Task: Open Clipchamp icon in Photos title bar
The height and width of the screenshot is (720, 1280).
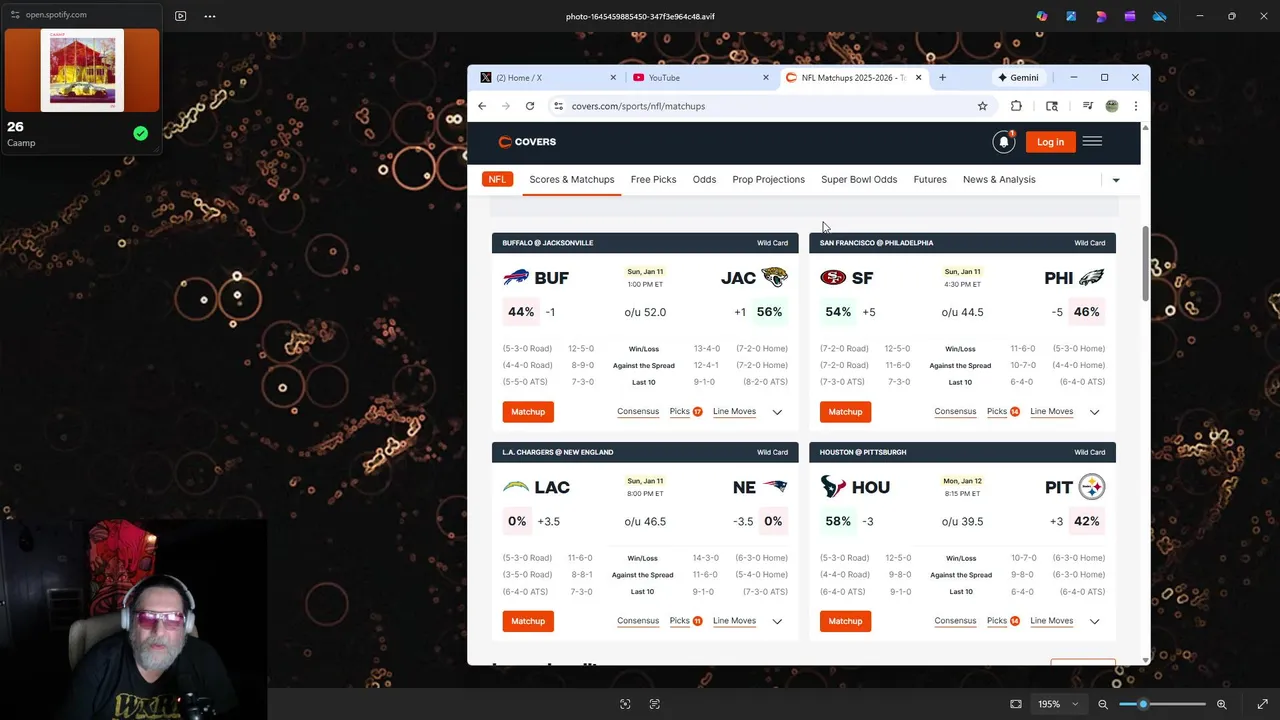Action: (1130, 16)
